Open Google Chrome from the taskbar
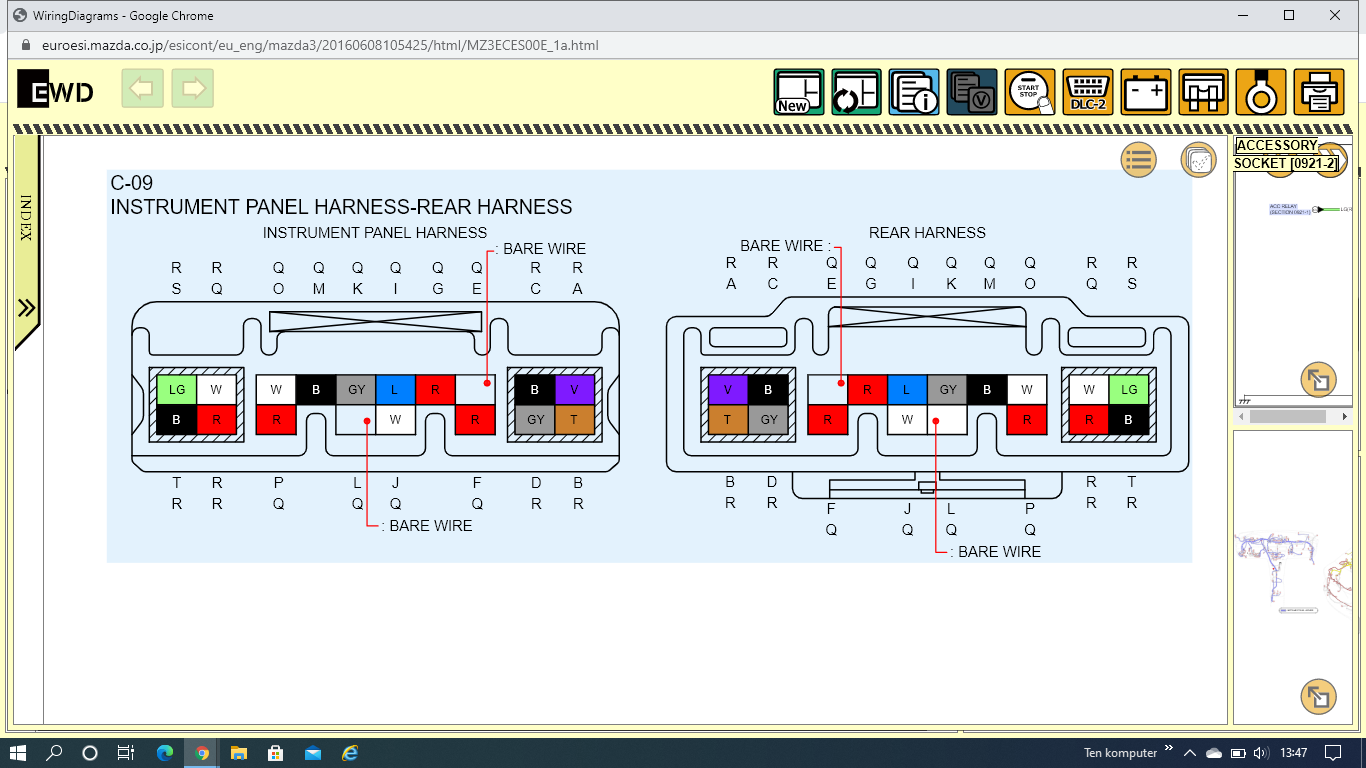This screenshot has height=768, width=1366. pos(202,753)
